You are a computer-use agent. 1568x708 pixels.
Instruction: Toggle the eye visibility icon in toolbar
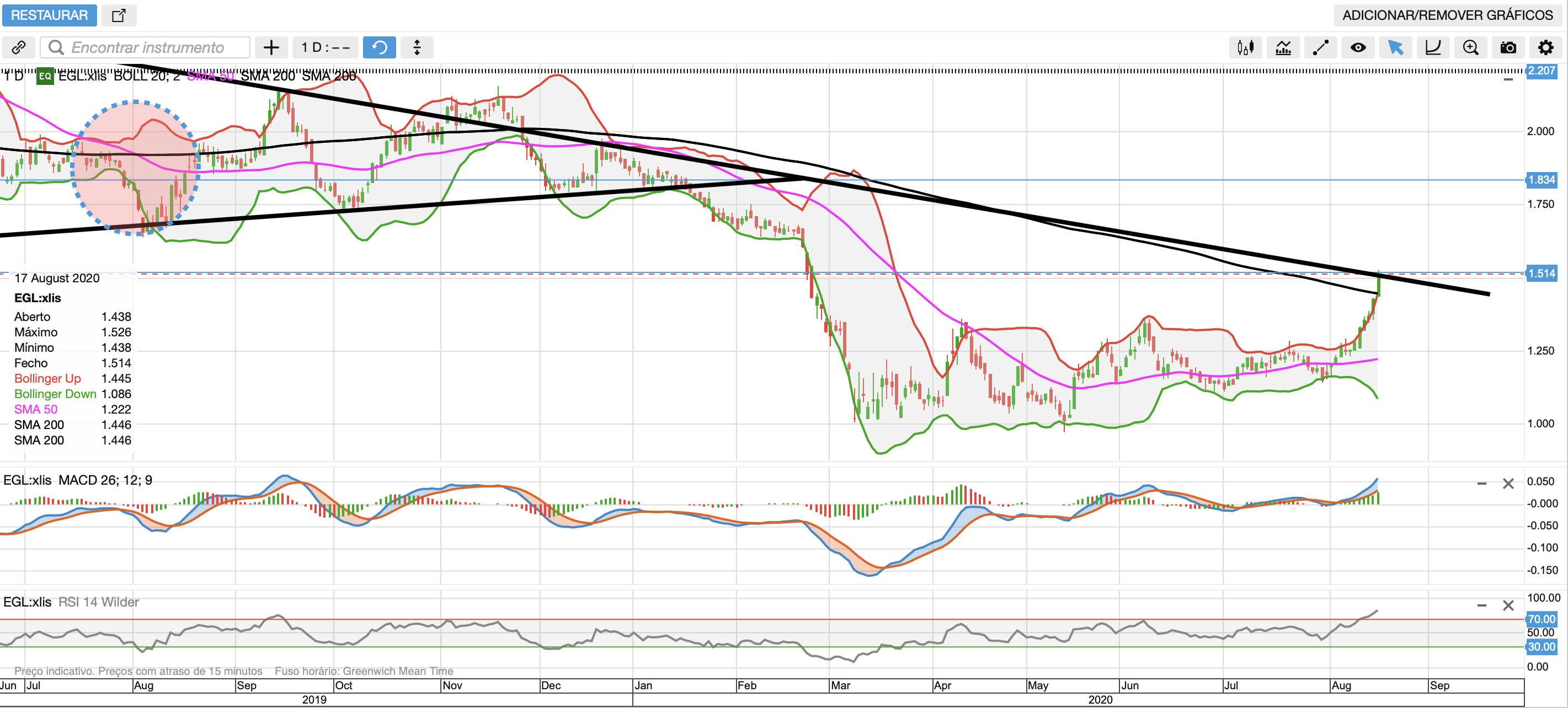tap(1358, 47)
